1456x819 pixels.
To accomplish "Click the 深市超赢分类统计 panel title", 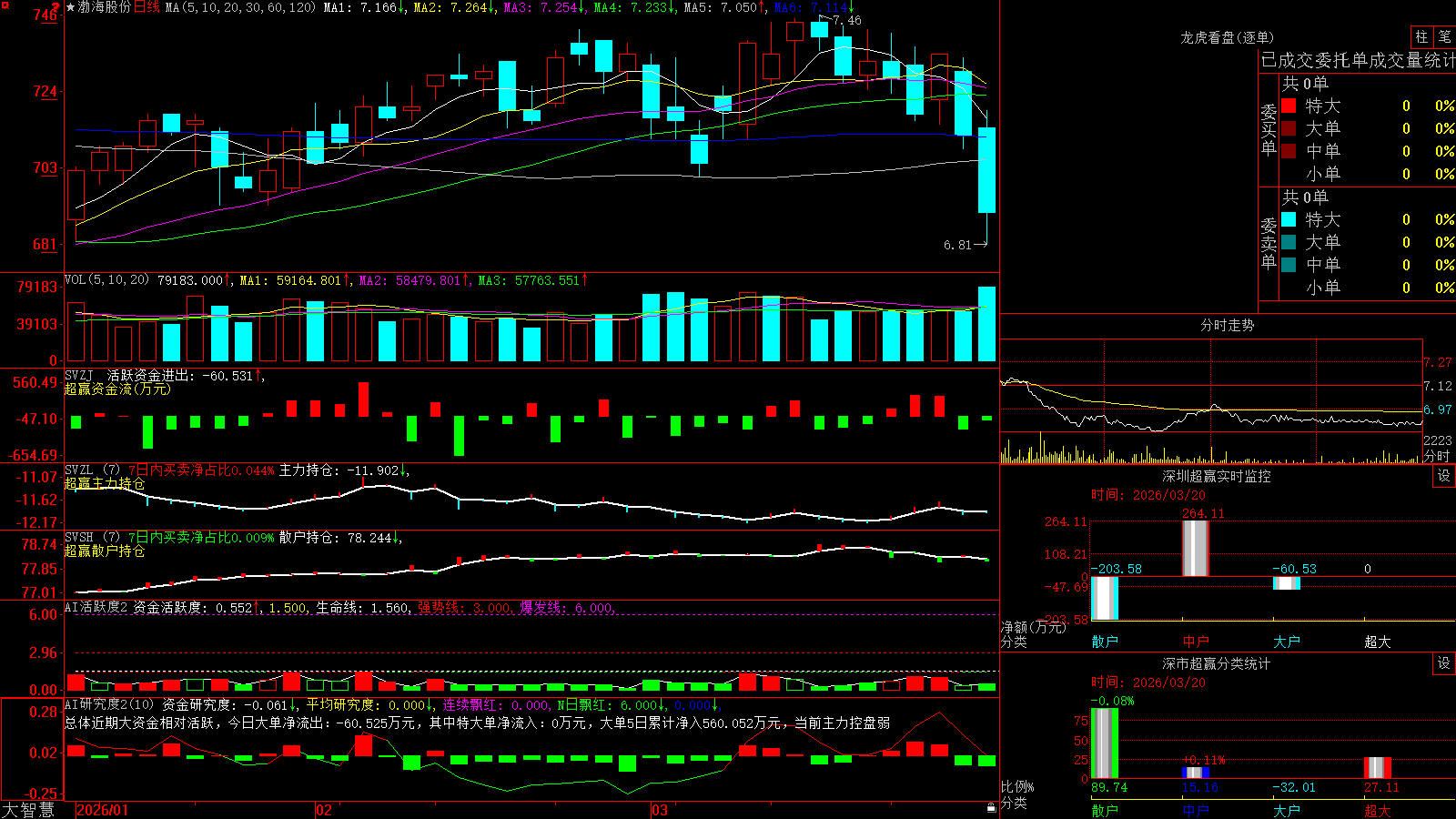I will [1217, 663].
